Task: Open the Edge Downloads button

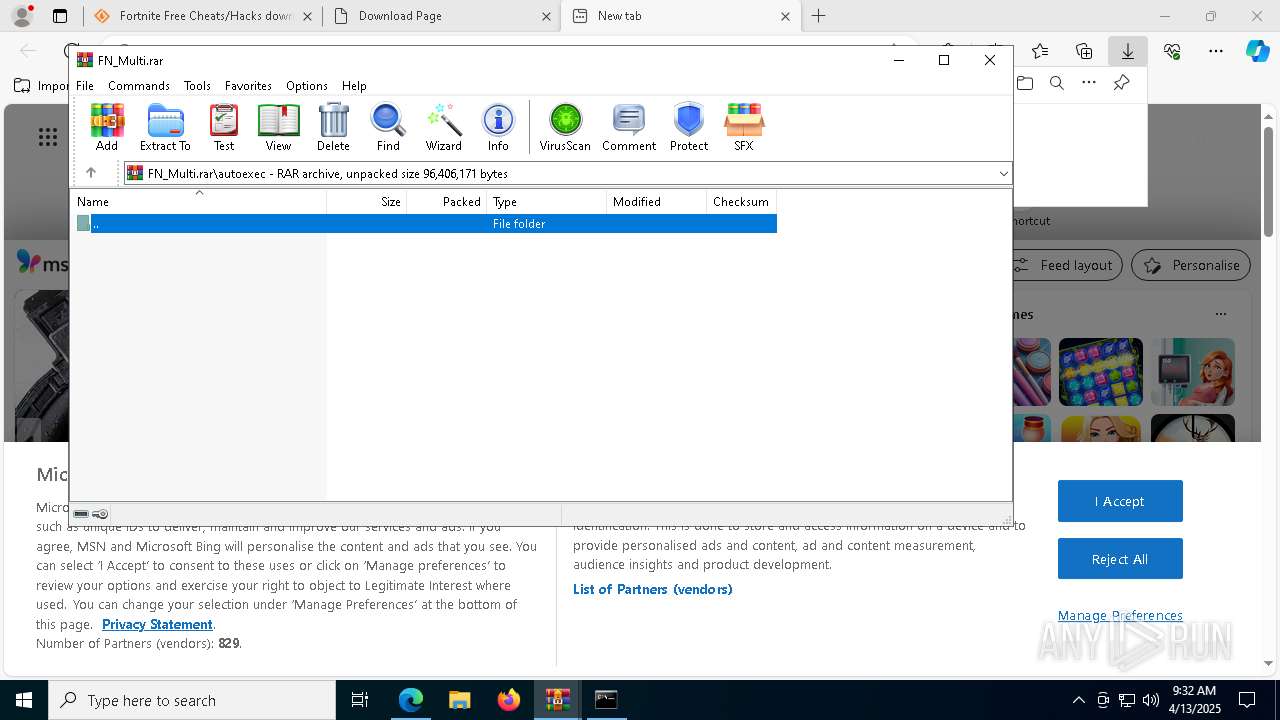Action: pos(1127,51)
